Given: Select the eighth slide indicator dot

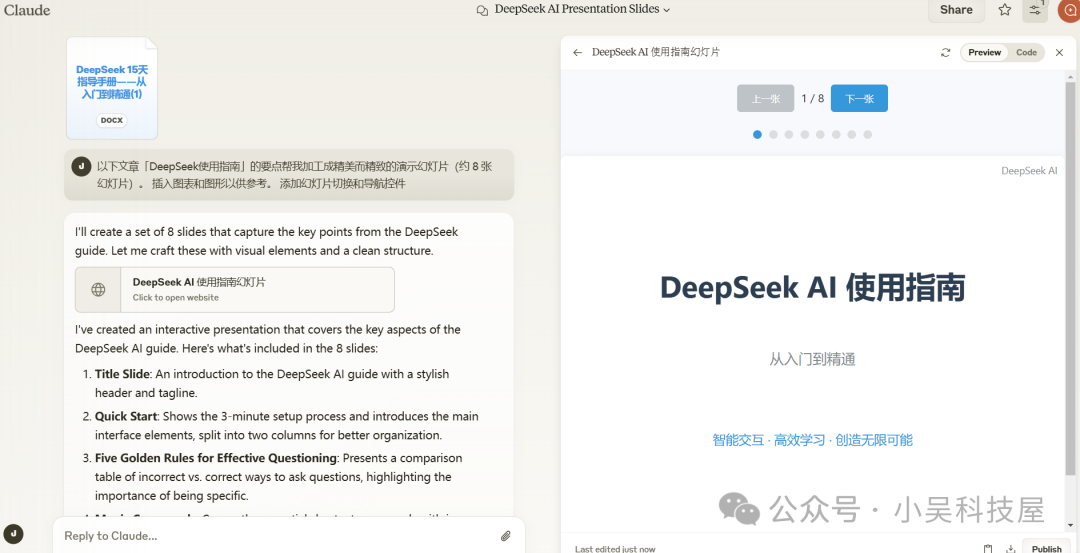Looking at the screenshot, I should point(867,134).
